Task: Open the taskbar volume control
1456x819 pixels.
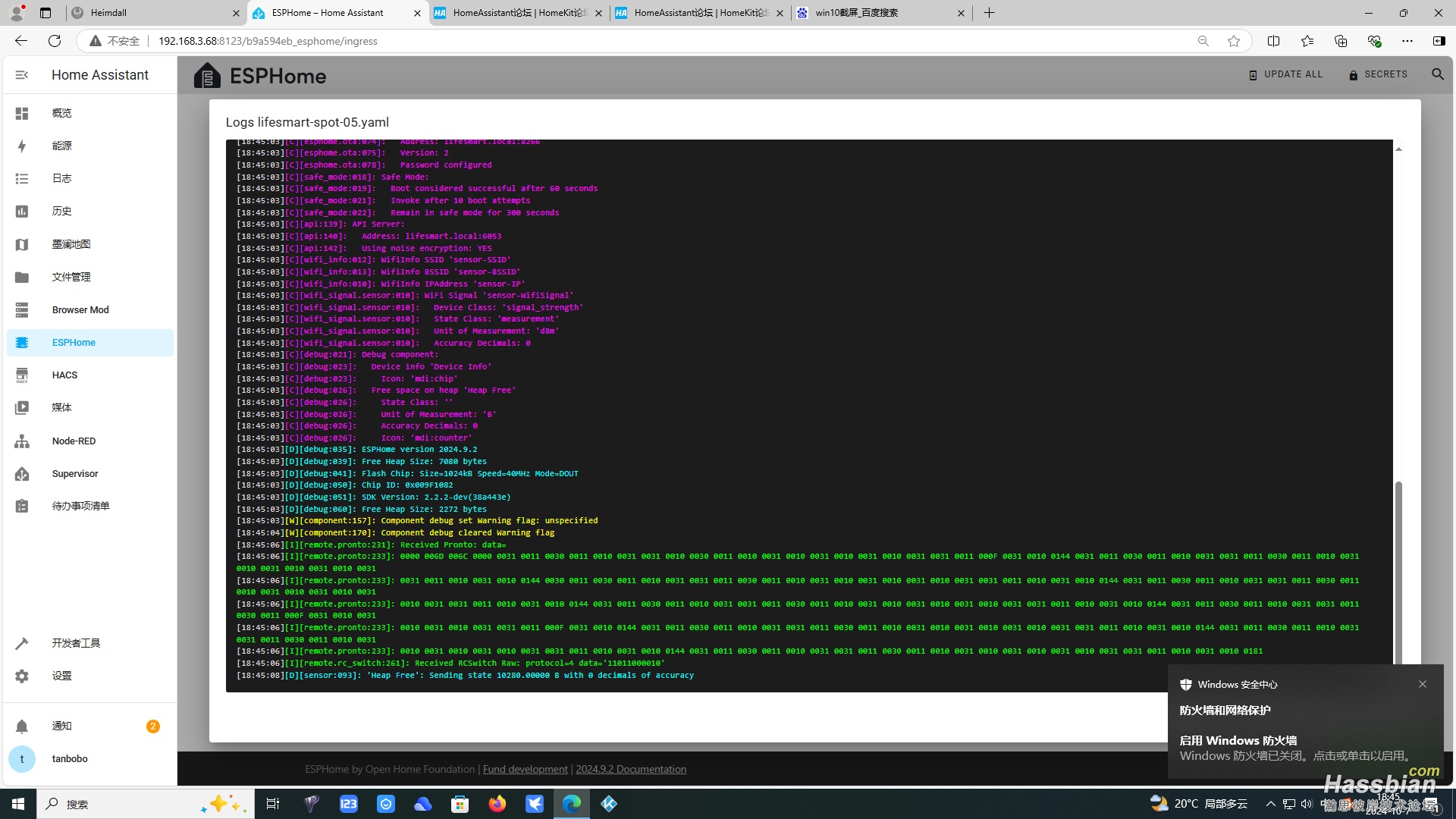Action: 1306,804
